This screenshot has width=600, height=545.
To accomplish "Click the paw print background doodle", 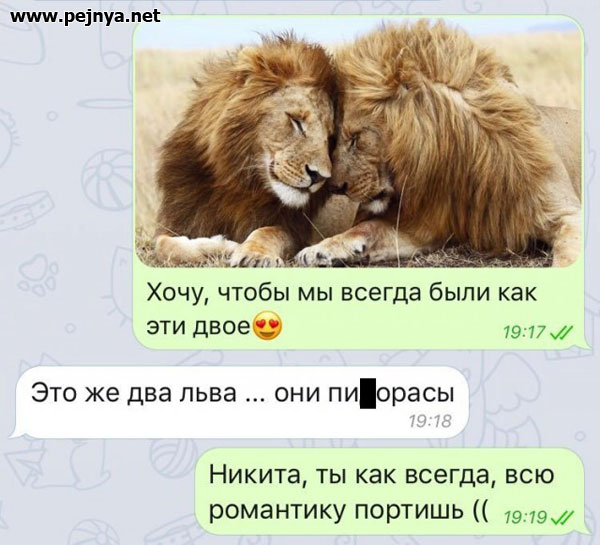I will click(x=39, y=275).
